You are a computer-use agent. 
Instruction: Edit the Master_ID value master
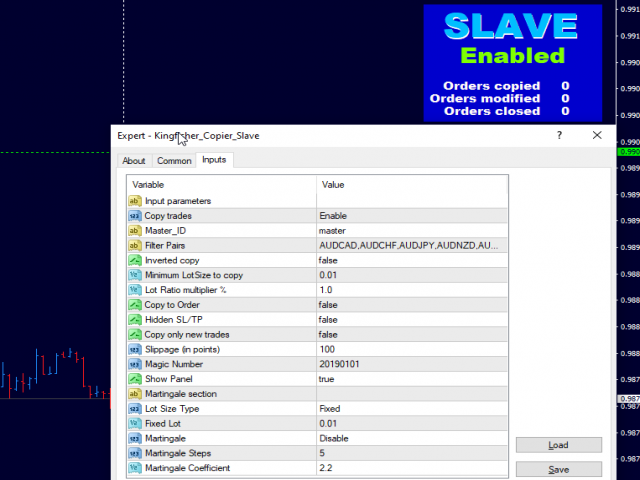(x=412, y=231)
